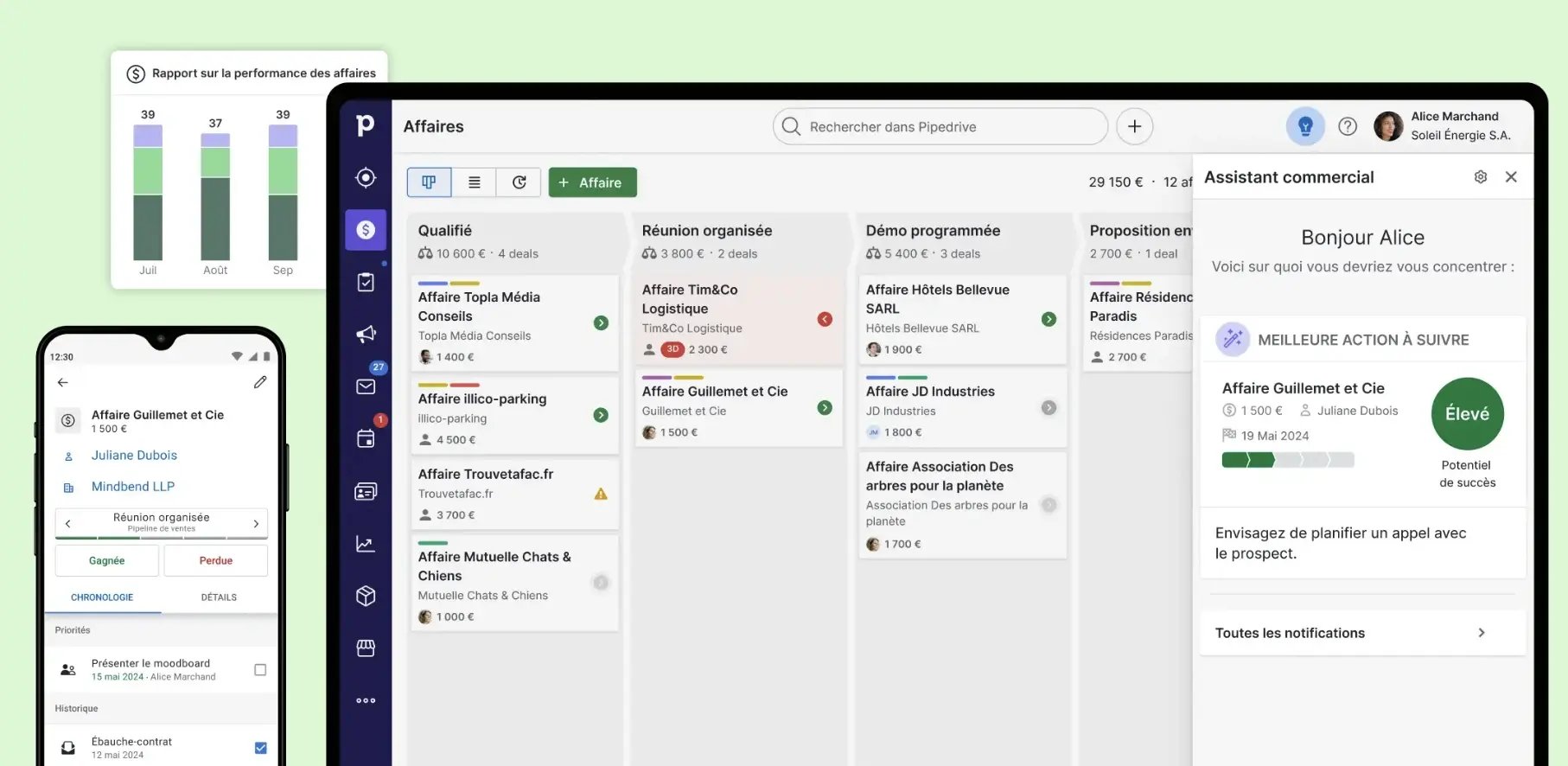This screenshot has width=1568, height=766.
Task: Open the More three-dots menu in sidebar
Action: [366, 700]
